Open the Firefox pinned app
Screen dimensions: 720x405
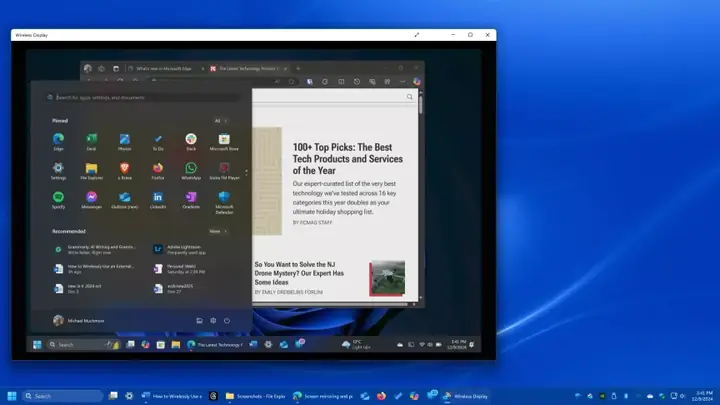click(158, 171)
